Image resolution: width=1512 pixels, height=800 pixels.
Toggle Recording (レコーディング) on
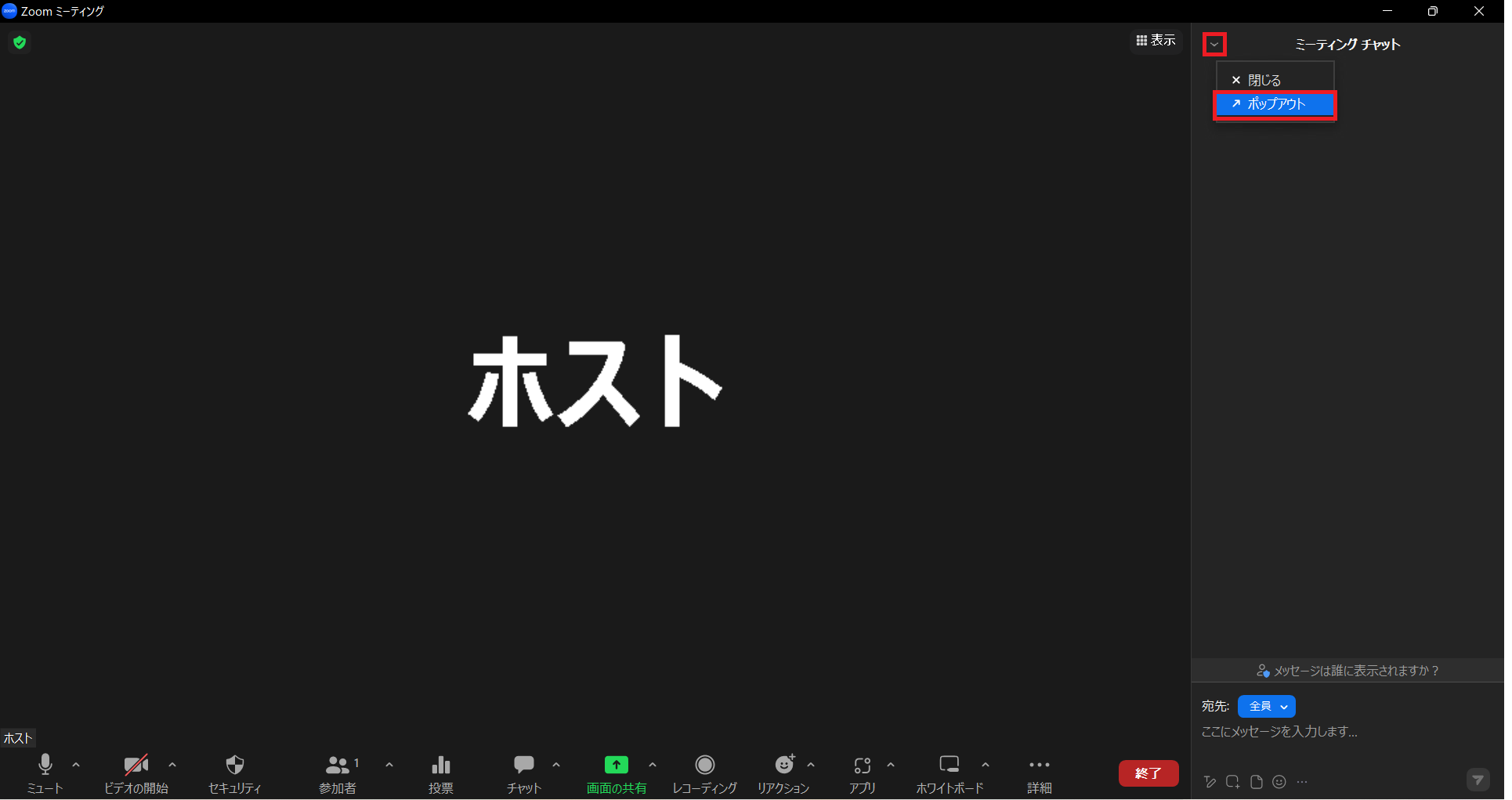pyautogui.click(x=705, y=765)
